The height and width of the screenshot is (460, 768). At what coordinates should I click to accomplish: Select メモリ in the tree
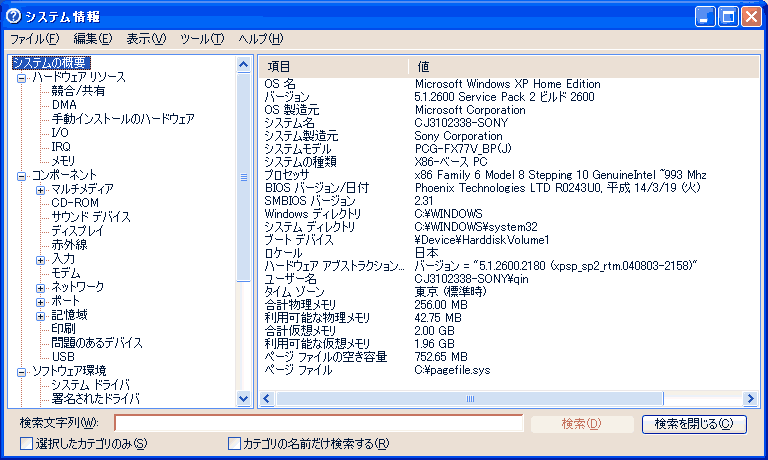[63, 161]
